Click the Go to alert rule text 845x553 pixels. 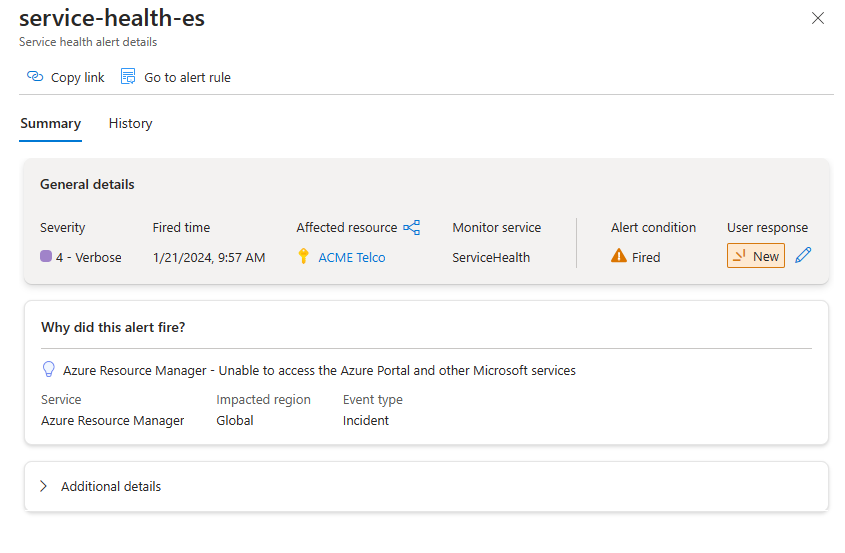(x=187, y=77)
